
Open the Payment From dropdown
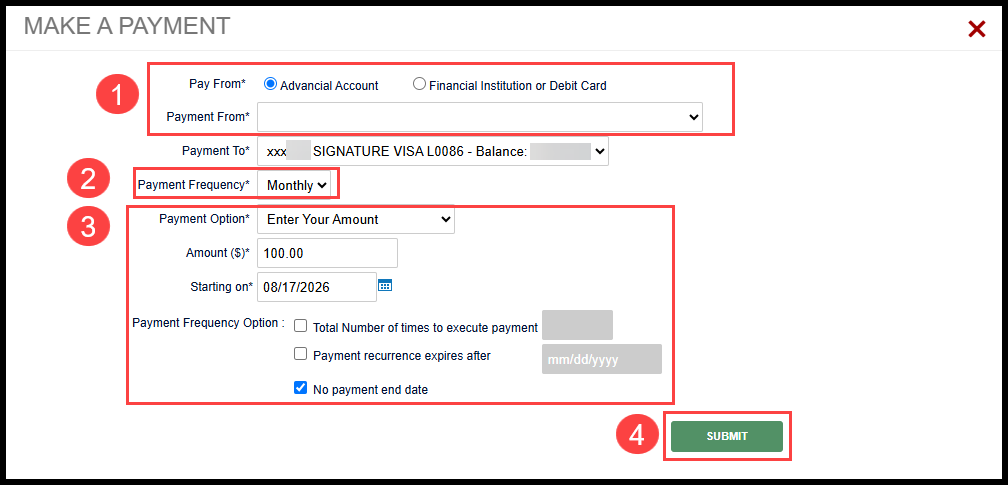point(480,117)
